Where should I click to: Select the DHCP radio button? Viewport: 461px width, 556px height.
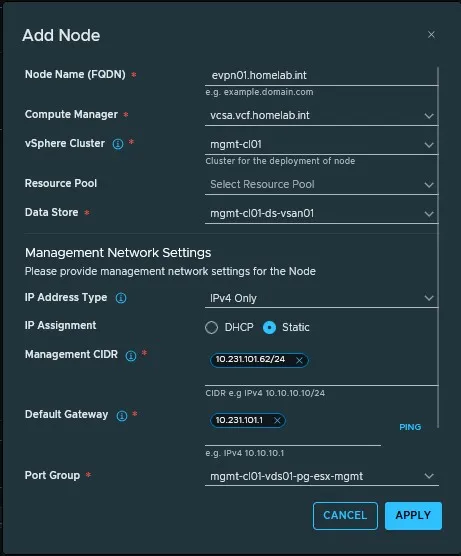(x=211, y=327)
